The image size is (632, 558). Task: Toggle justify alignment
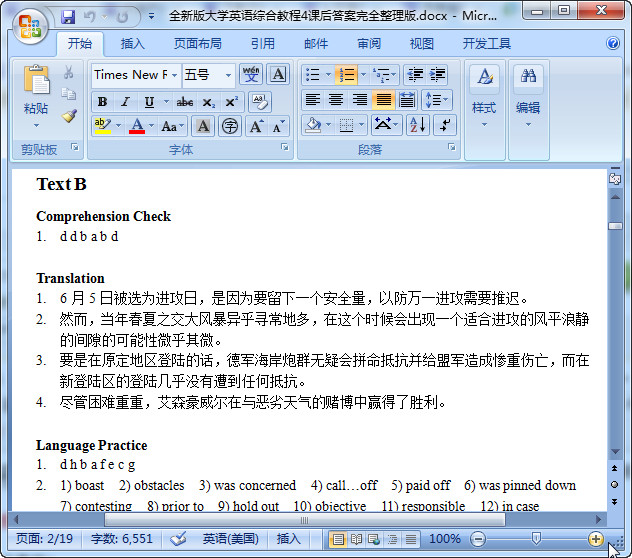[383, 100]
